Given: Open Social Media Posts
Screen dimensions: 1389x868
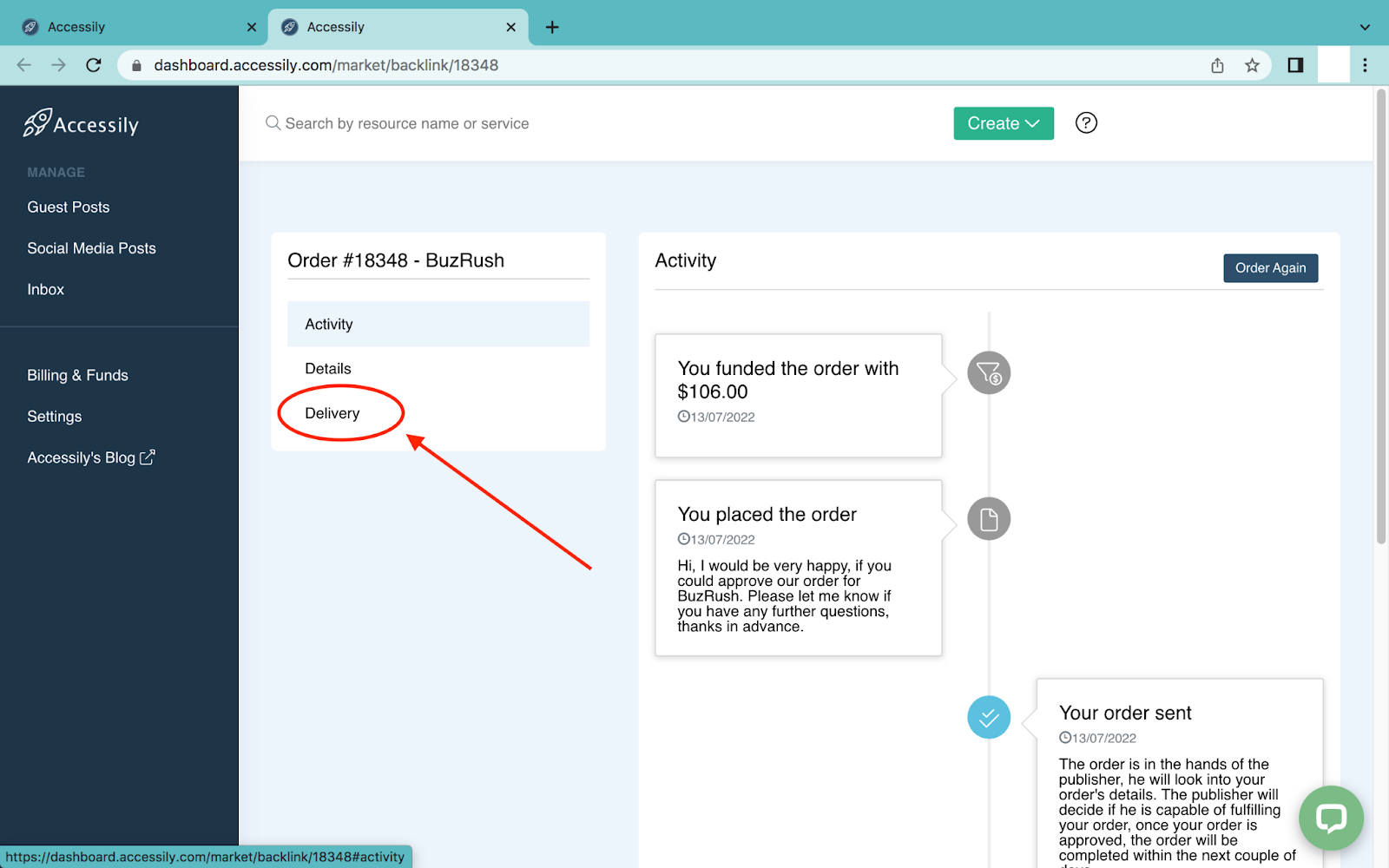Looking at the screenshot, I should pos(91,248).
